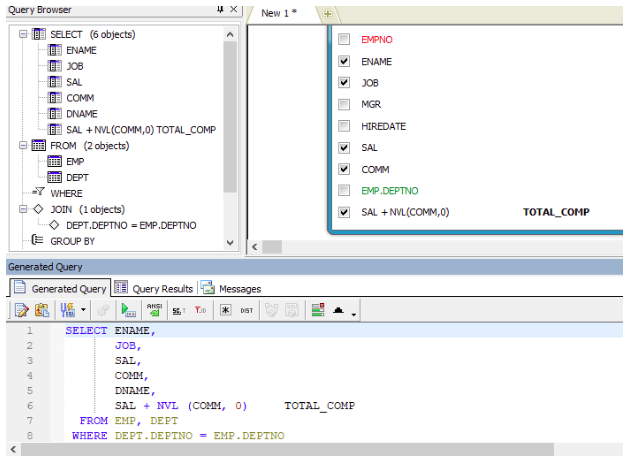The image size is (627, 461).
Task: Click the greyed gears toolbar icon
Action: tap(103, 310)
